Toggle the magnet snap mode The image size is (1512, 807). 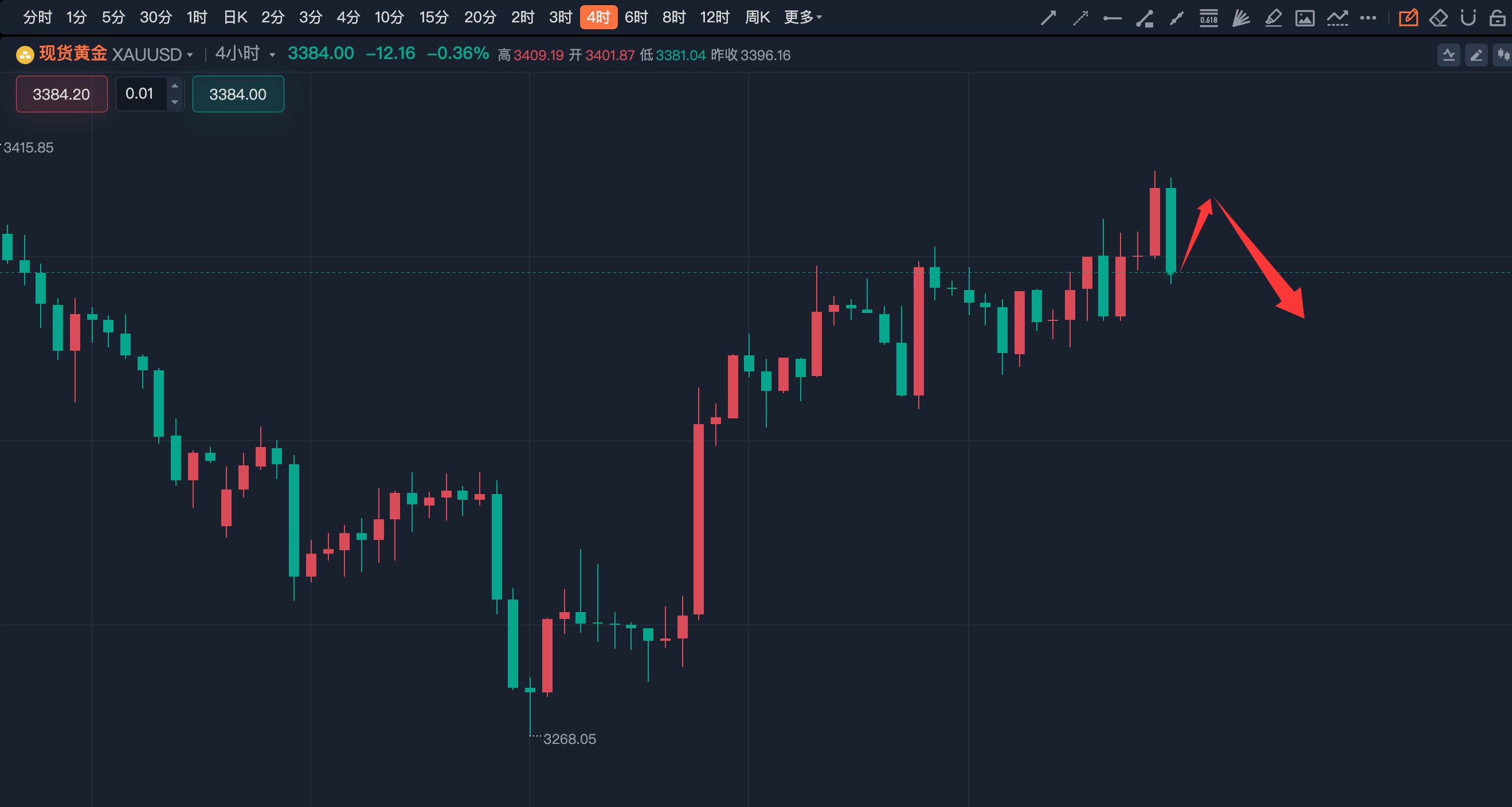(x=1468, y=18)
